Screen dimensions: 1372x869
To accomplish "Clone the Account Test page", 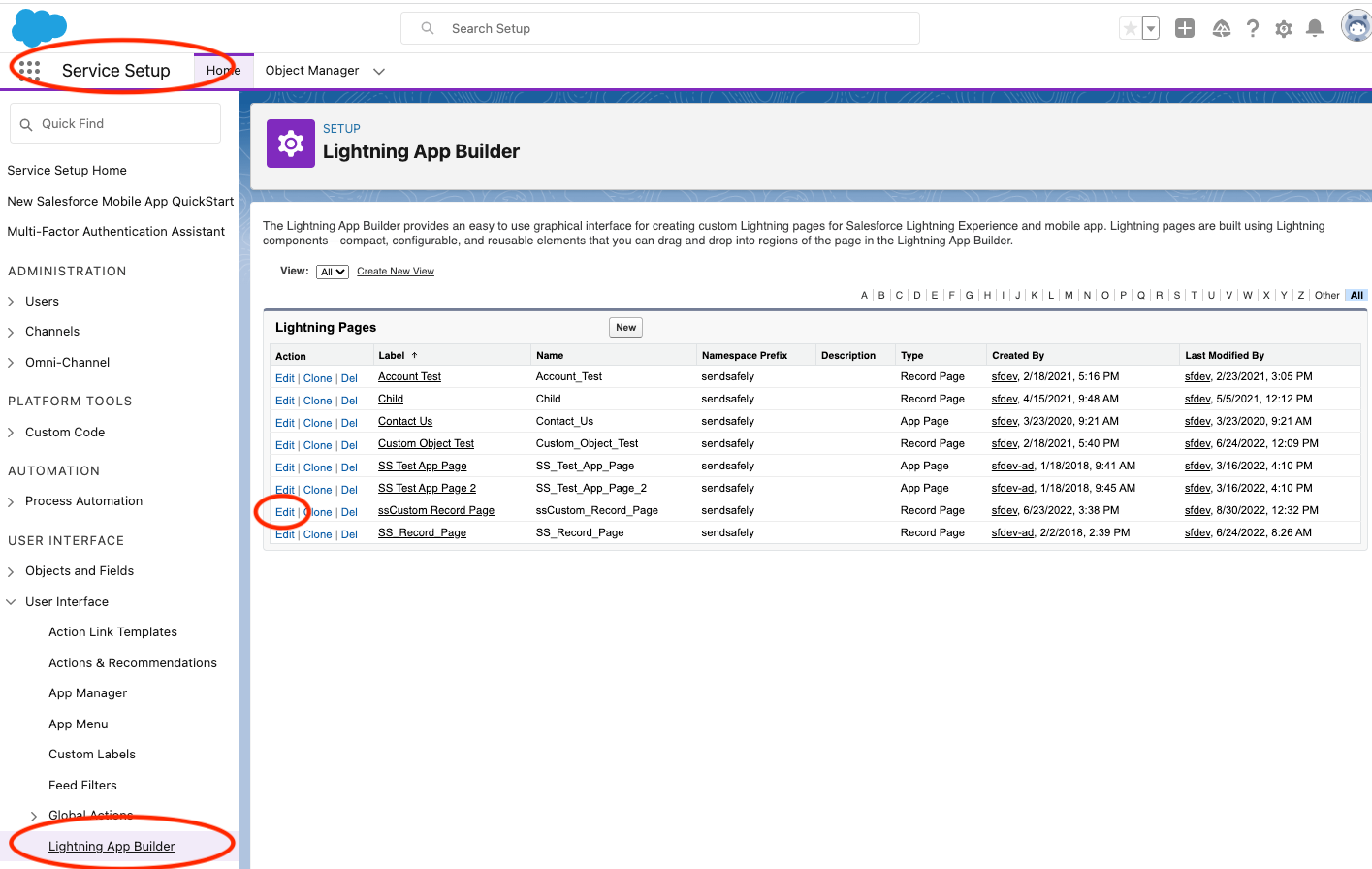I will 317,378.
